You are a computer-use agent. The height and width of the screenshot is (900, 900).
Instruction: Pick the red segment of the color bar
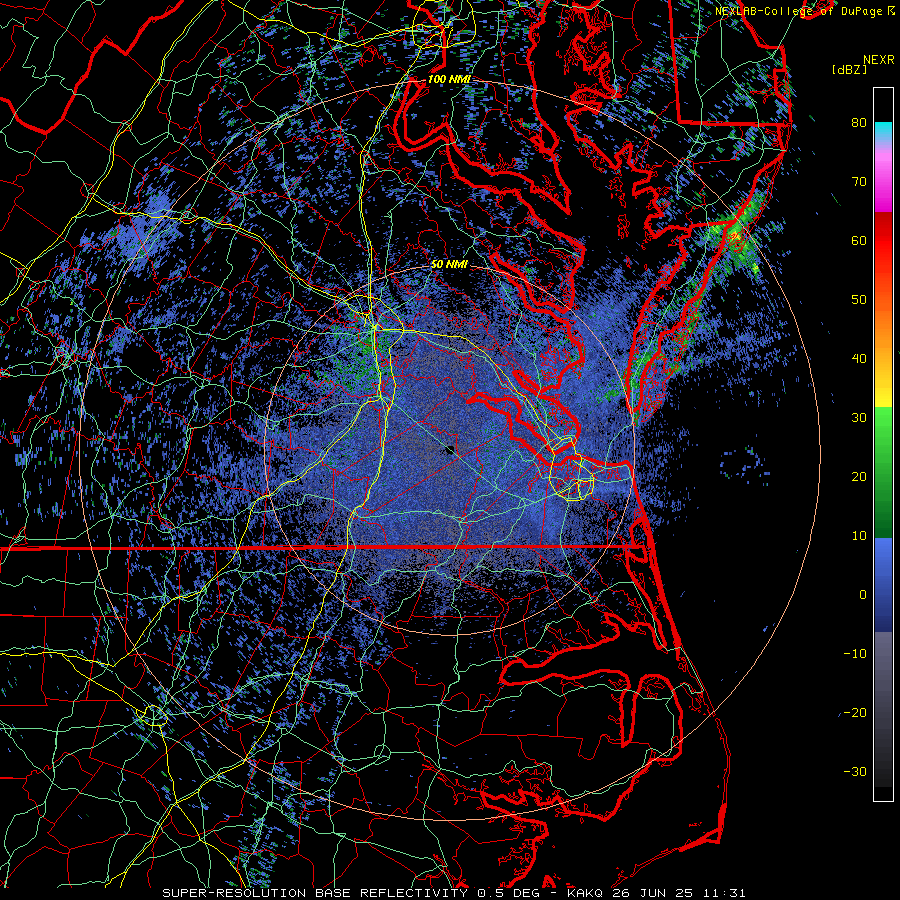click(x=883, y=241)
